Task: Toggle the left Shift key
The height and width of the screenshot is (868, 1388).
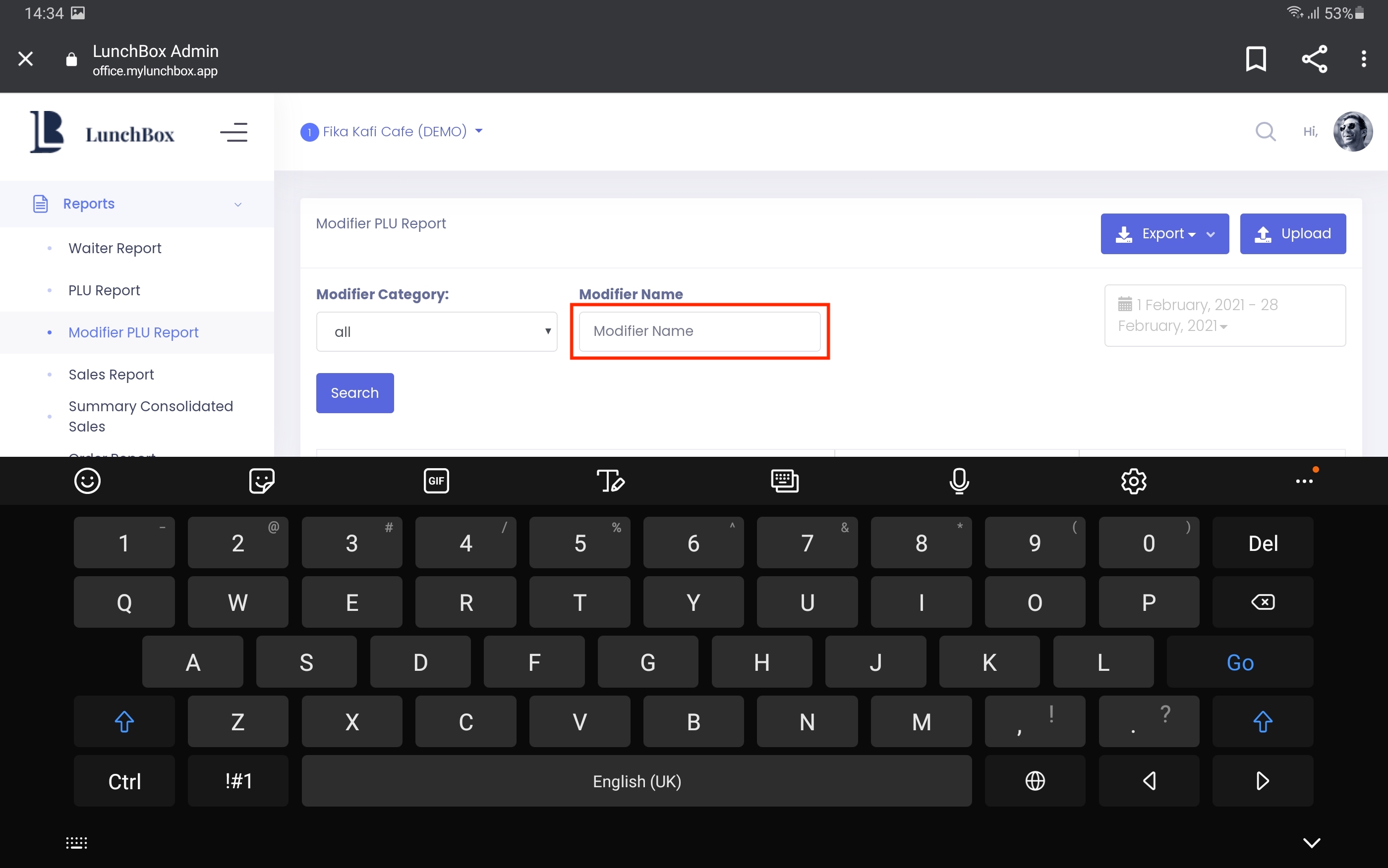Action: [x=124, y=722]
